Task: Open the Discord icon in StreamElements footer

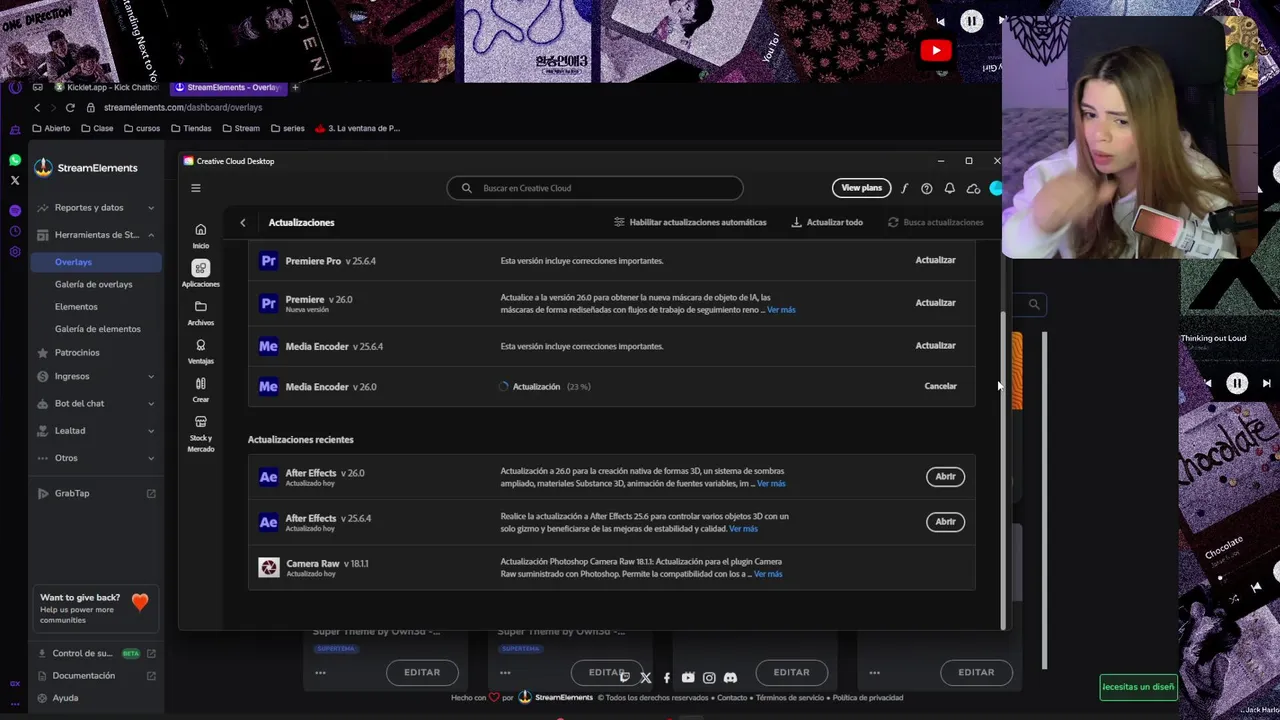Action: click(730, 678)
